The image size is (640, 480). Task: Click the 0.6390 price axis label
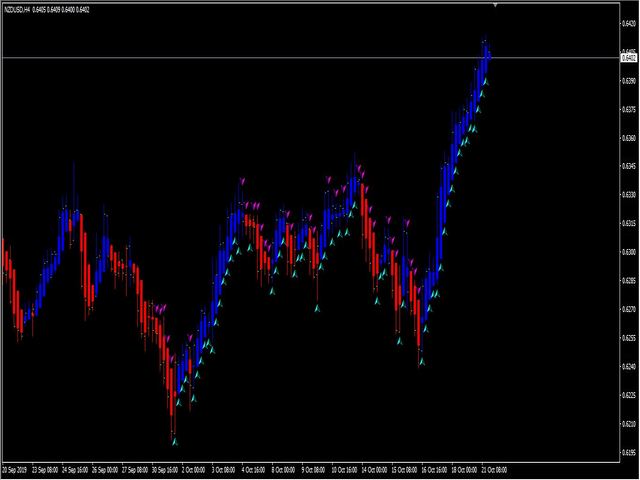pyautogui.click(x=629, y=81)
